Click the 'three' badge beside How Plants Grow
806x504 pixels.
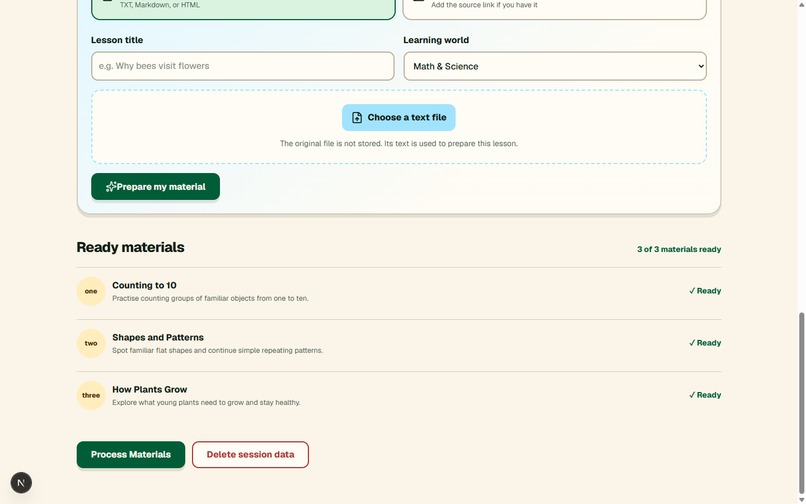click(91, 395)
